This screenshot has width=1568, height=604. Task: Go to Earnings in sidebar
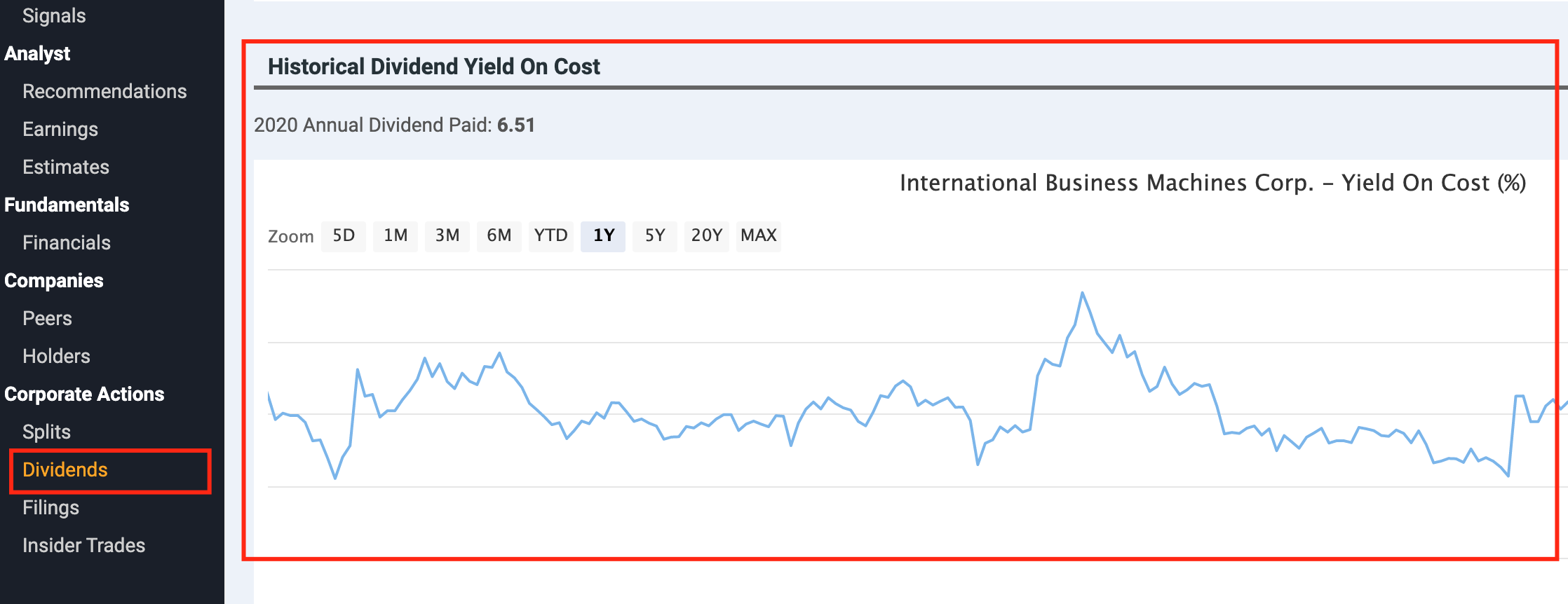point(60,129)
